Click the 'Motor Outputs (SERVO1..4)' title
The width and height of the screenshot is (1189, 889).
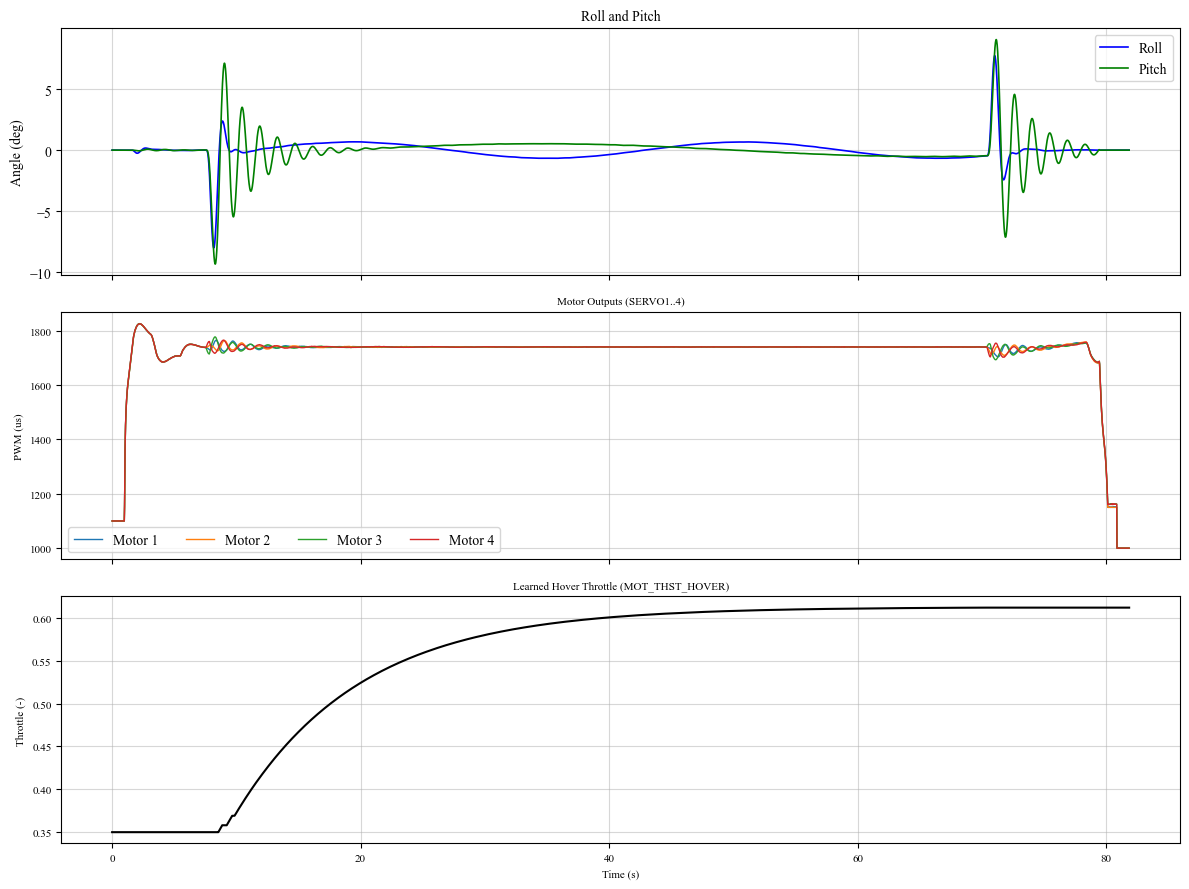click(x=620, y=301)
